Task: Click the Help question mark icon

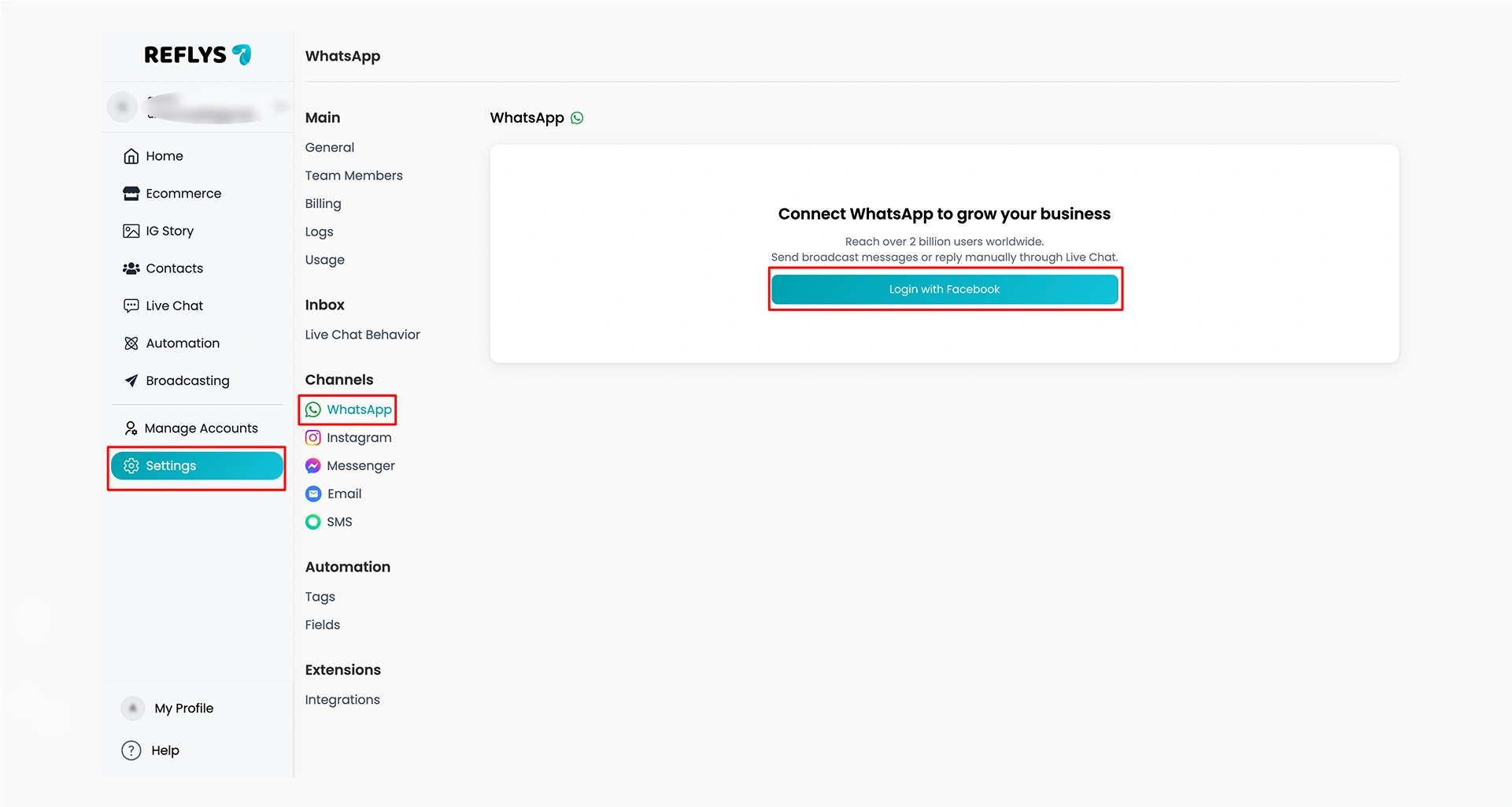Action: click(131, 750)
